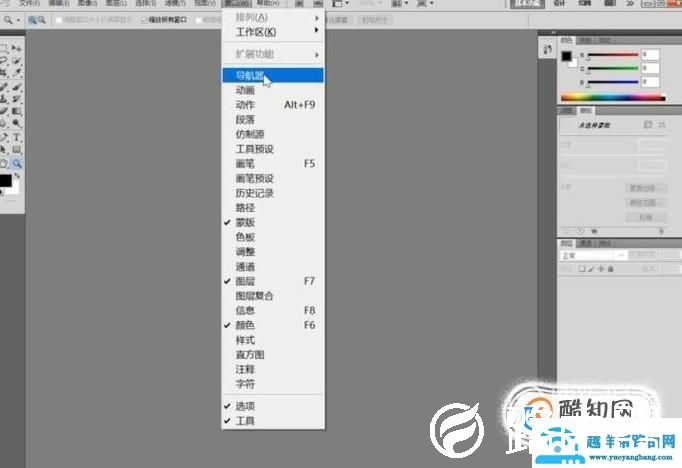This screenshot has width=682, height=468.
Task: Expand the 工作区(K) submenu
Action: click(273, 32)
